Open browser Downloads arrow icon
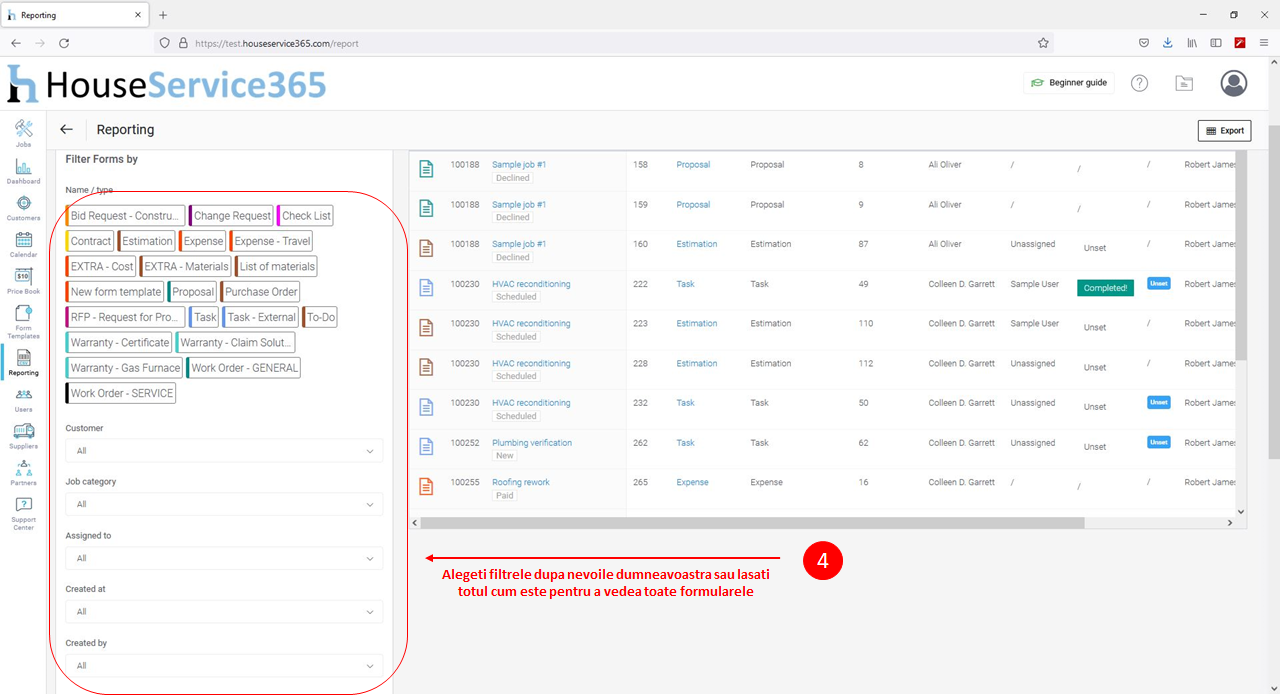This screenshot has width=1280, height=695. point(1167,43)
